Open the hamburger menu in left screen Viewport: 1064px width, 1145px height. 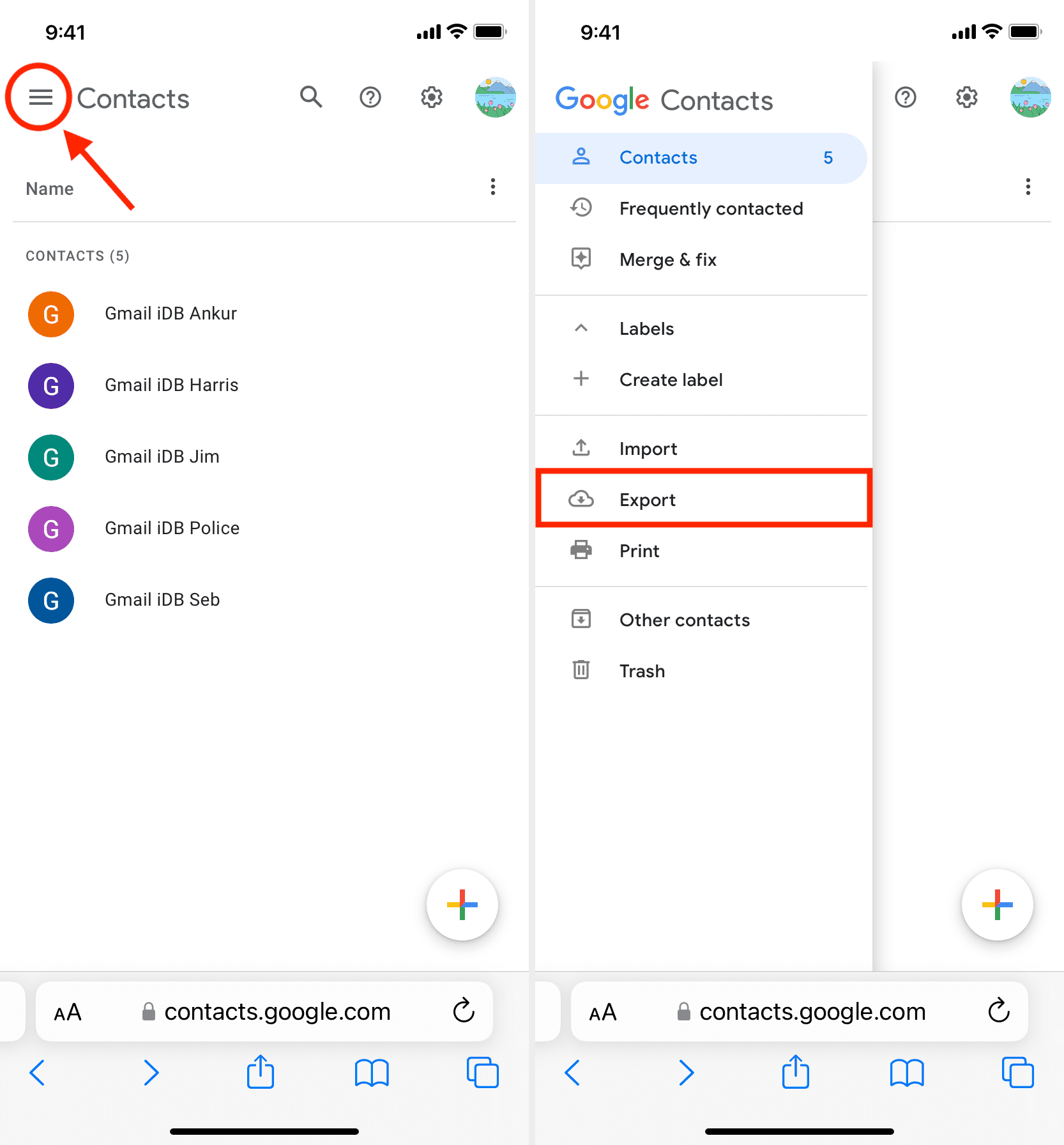click(x=40, y=97)
